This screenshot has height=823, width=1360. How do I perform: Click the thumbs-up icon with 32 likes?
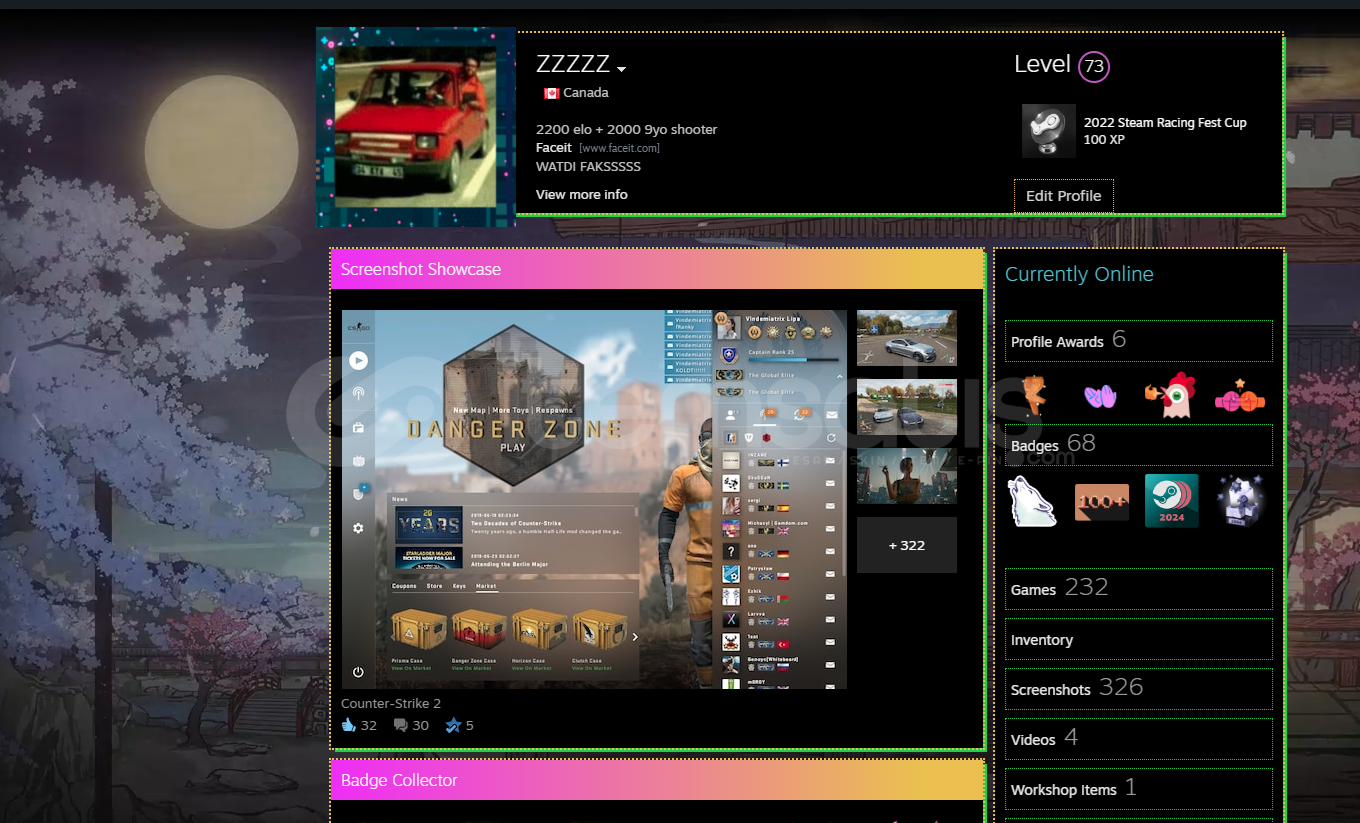[349, 725]
